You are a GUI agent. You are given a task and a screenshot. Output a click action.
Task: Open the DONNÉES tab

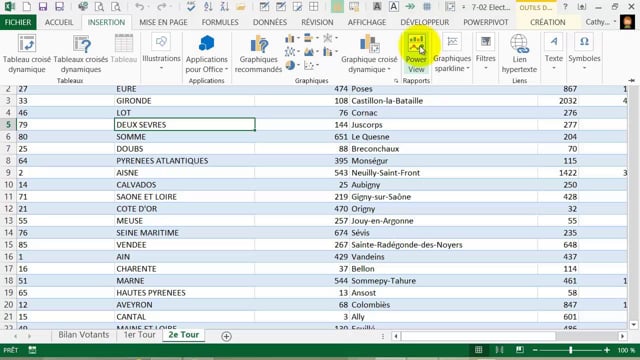pos(270,22)
